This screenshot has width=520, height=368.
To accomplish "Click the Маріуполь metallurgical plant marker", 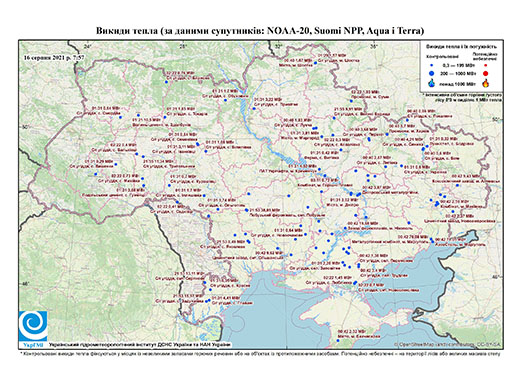I will point(431,239).
